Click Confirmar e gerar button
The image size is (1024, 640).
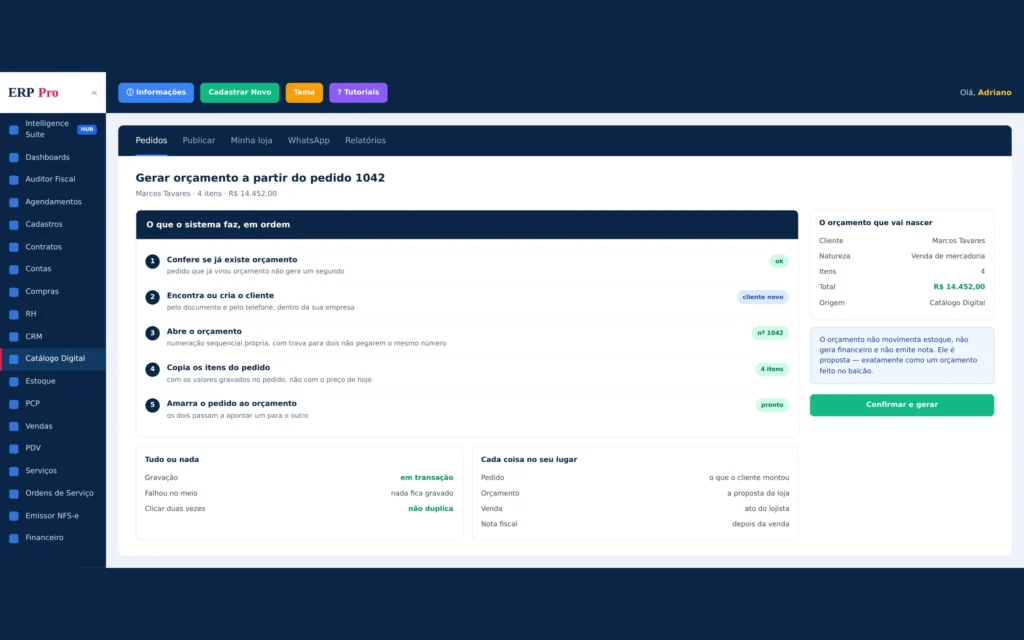(902, 405)
